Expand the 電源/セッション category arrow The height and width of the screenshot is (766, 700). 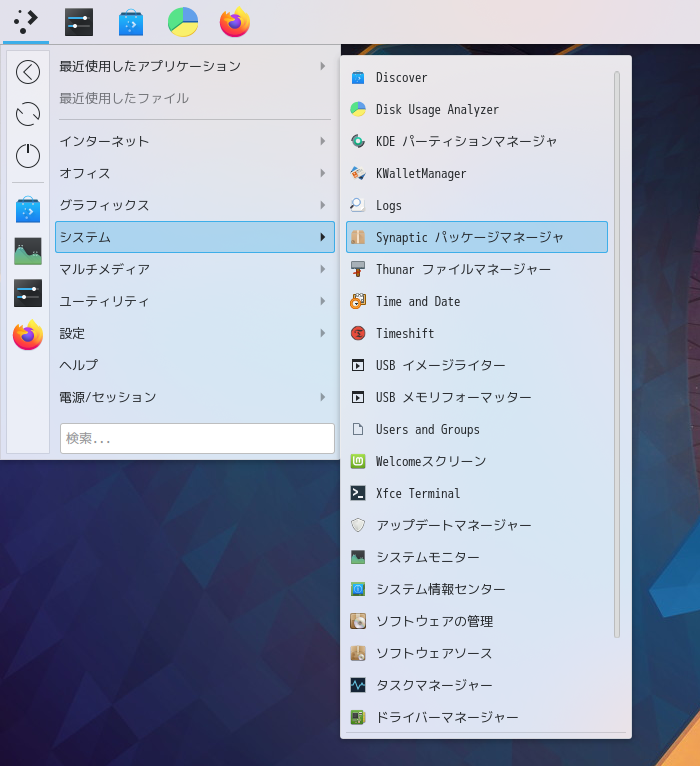tap(322, 397)
